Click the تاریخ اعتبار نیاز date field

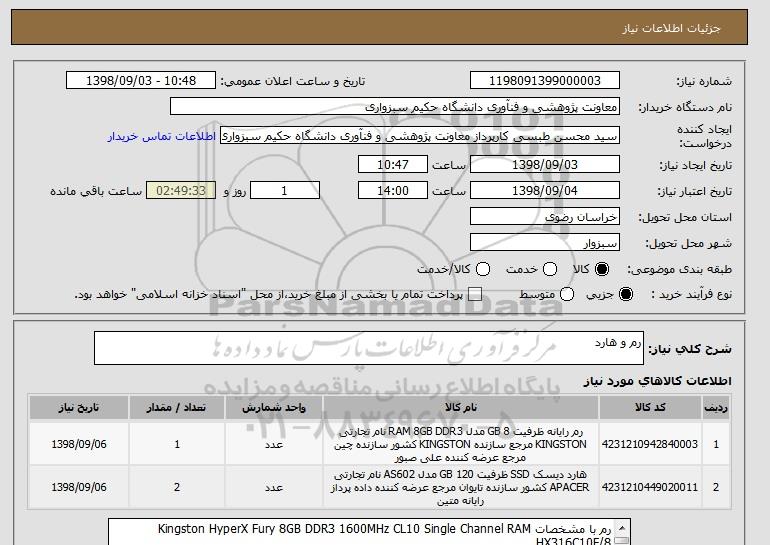tap(545, 191)
